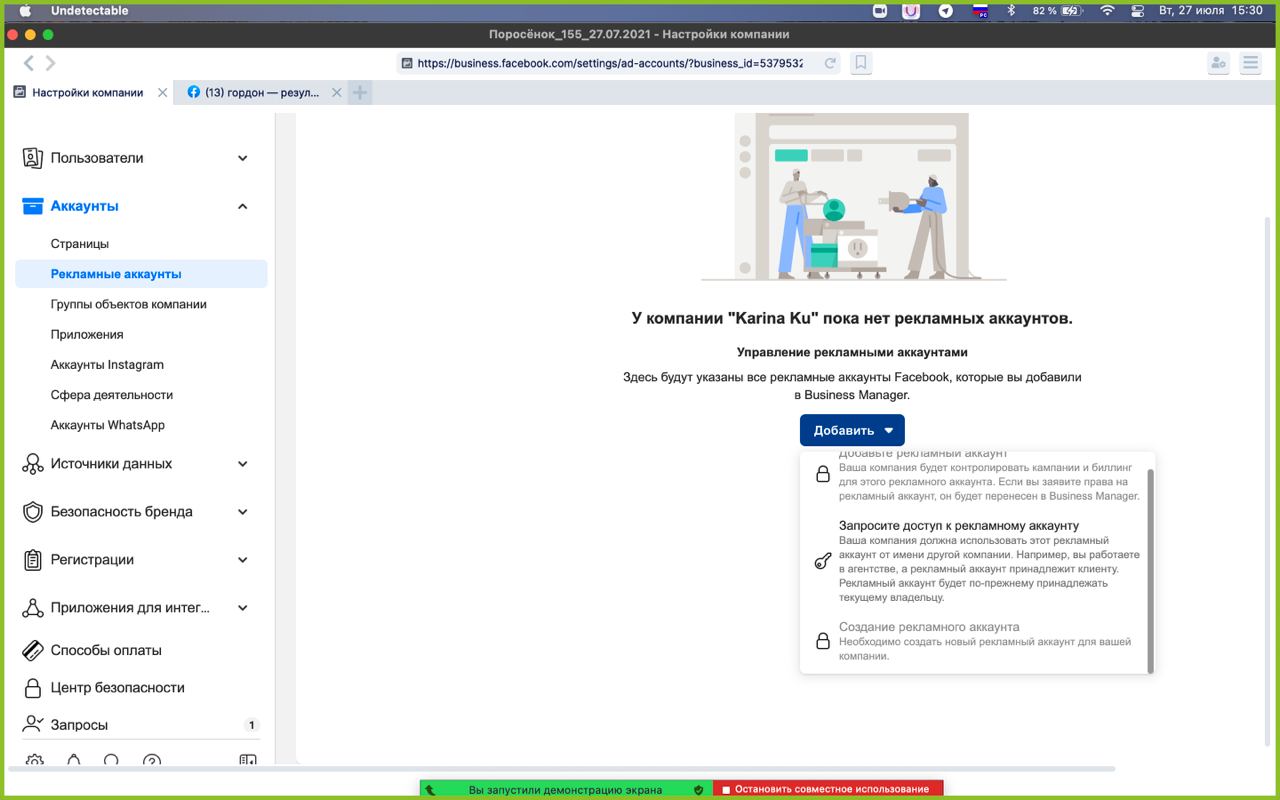Click lock icon beside Создание рекламного аккаунта
The height and width of the screenshot is (800, 1280).
(x=823, y=641)
